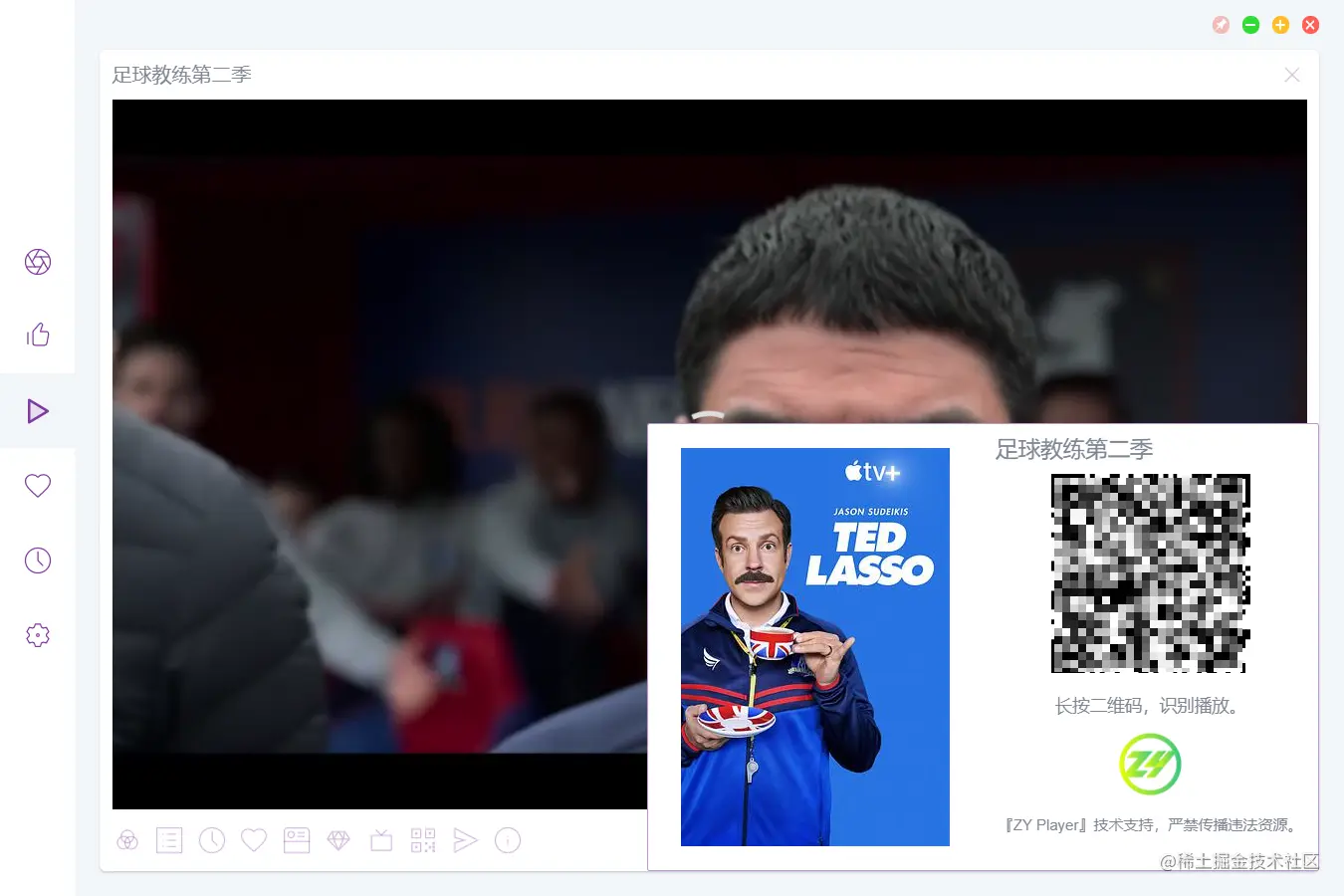The image size is (1344, 896).
Task: Click the detail card icon under the video
Action: [297, 841]
